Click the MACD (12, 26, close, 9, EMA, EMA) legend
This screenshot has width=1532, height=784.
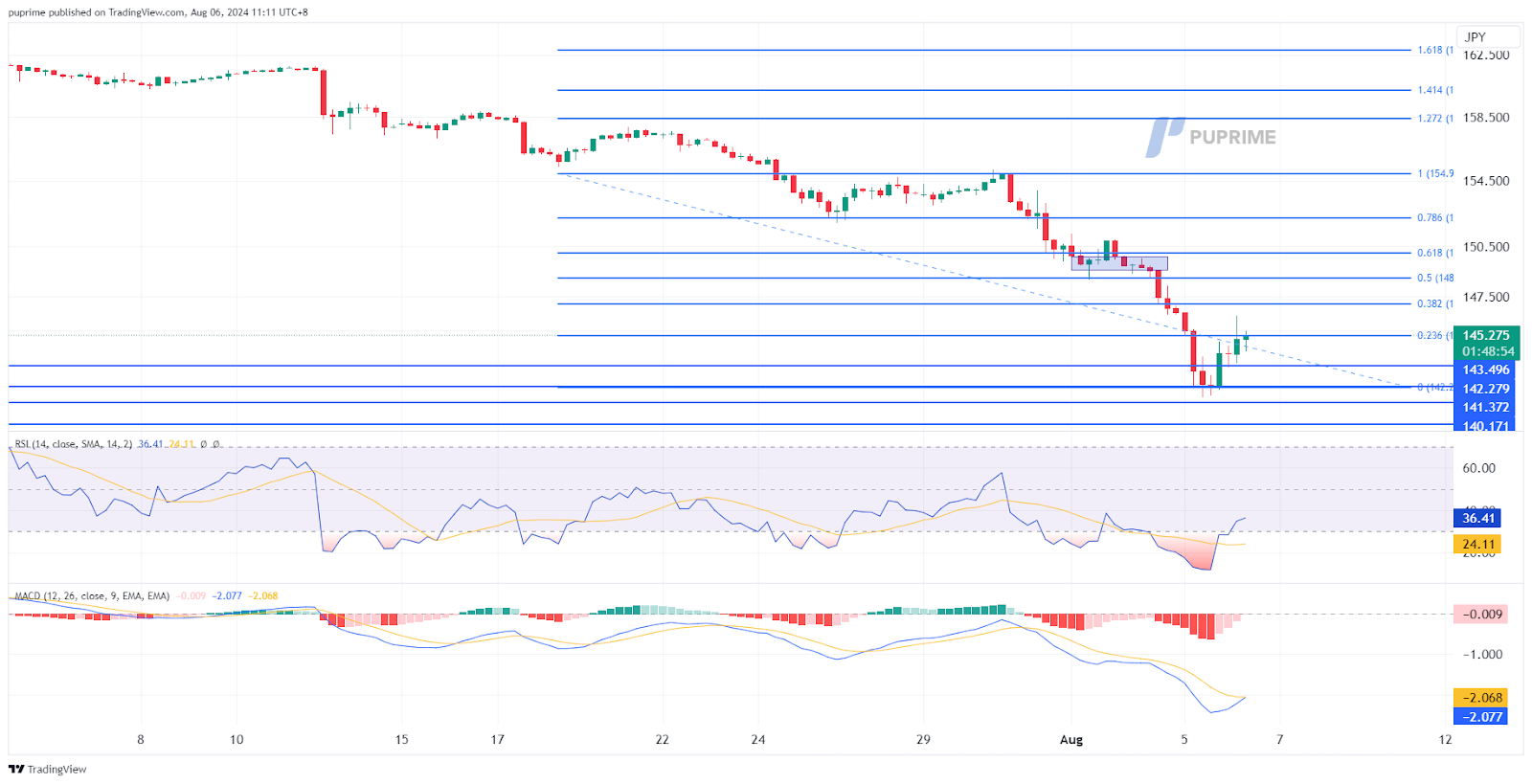point(92,595)
